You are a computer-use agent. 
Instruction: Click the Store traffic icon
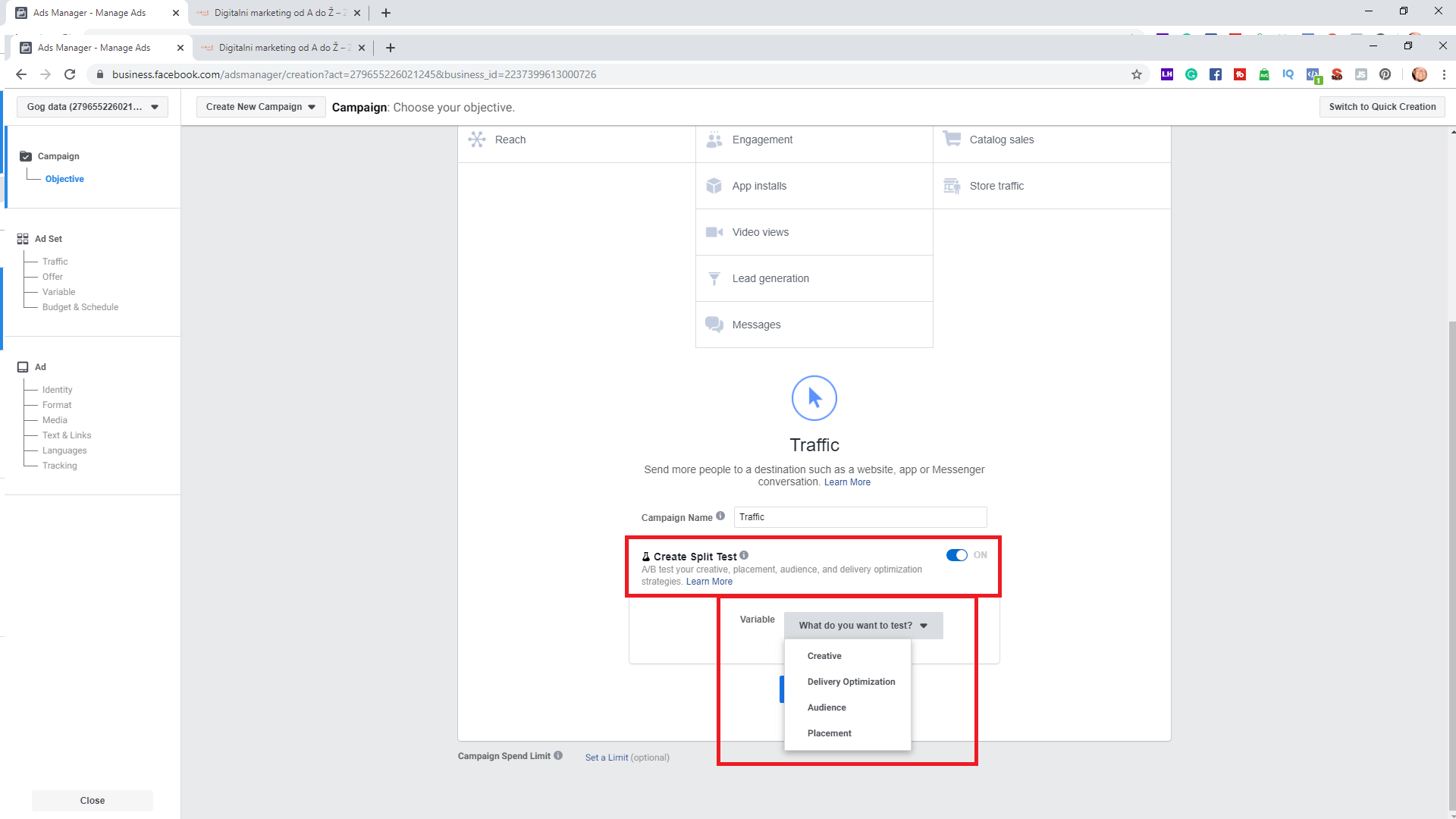pyautogui.click(x=951, y=186)
